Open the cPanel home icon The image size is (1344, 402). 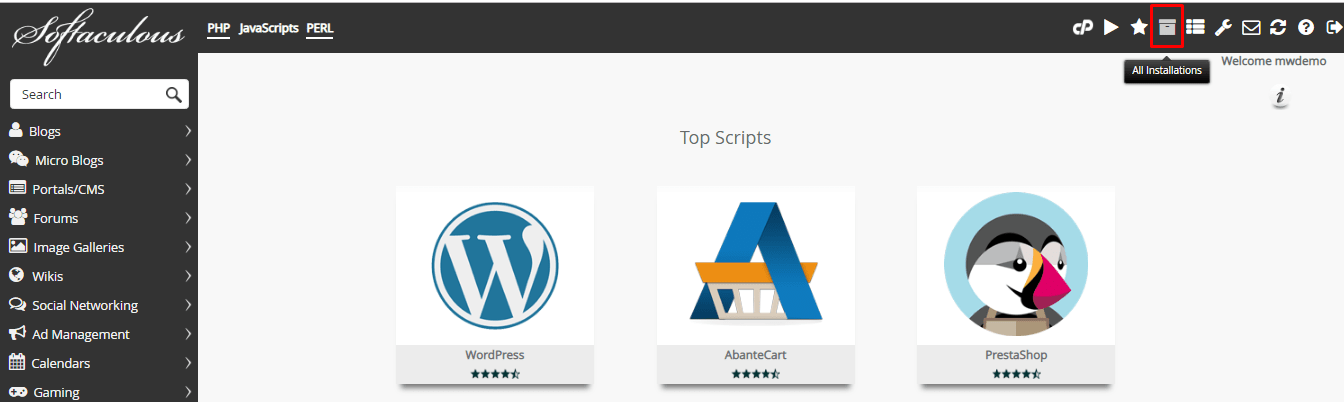(x=1082, y=28)
